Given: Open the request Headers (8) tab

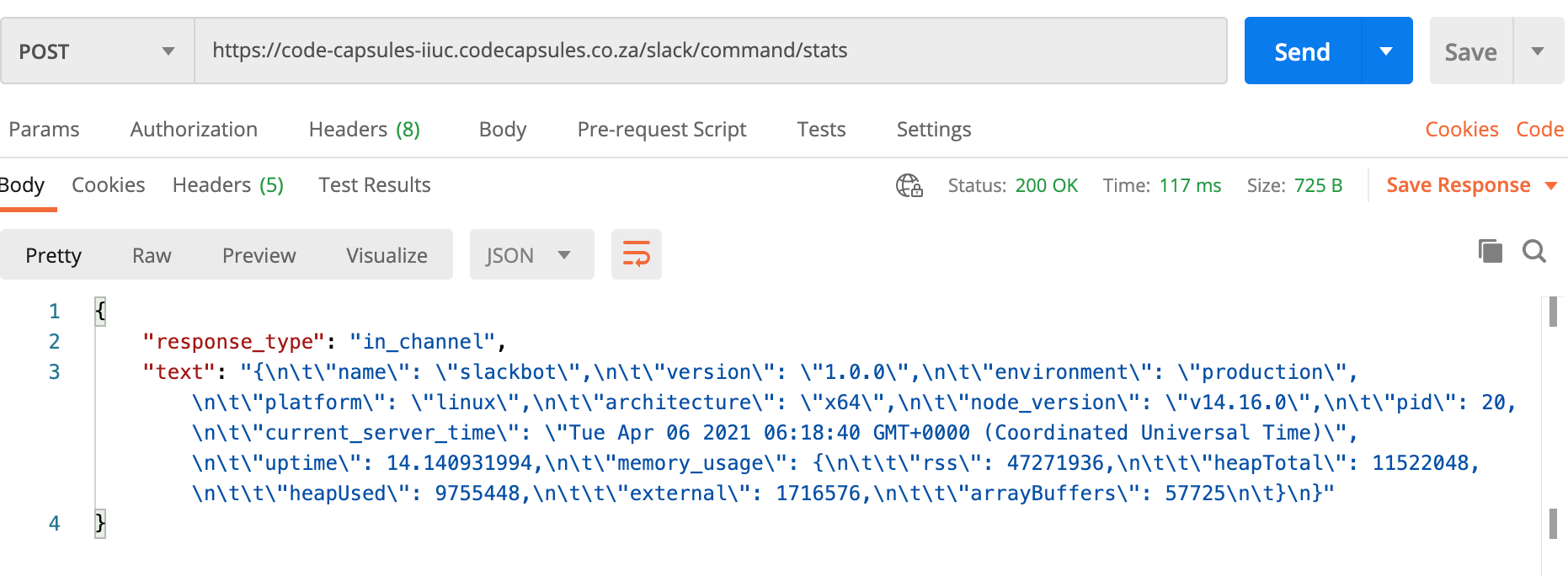Looking at the screenshot, I should pyautogui.click(x=364, y=130).
